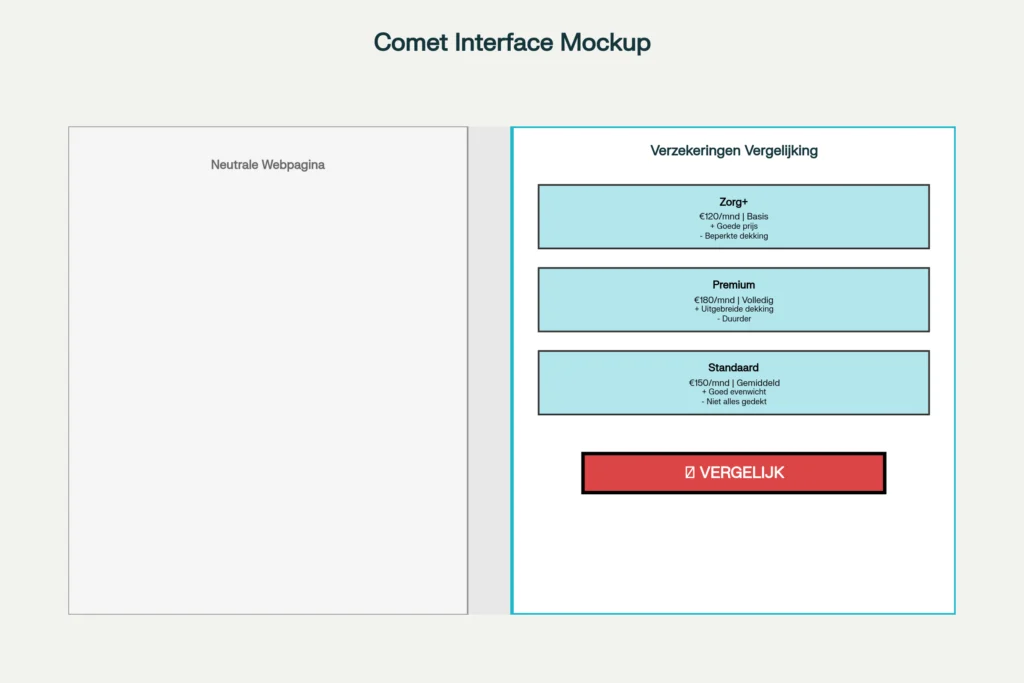1024x683 pixels.
Task: Click the gray divider between the two panels
Action: [x=489, y=370]
